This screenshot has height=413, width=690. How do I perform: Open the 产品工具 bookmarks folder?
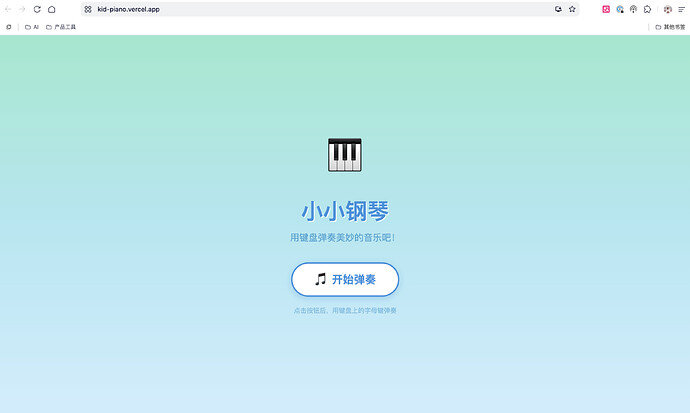61,27
